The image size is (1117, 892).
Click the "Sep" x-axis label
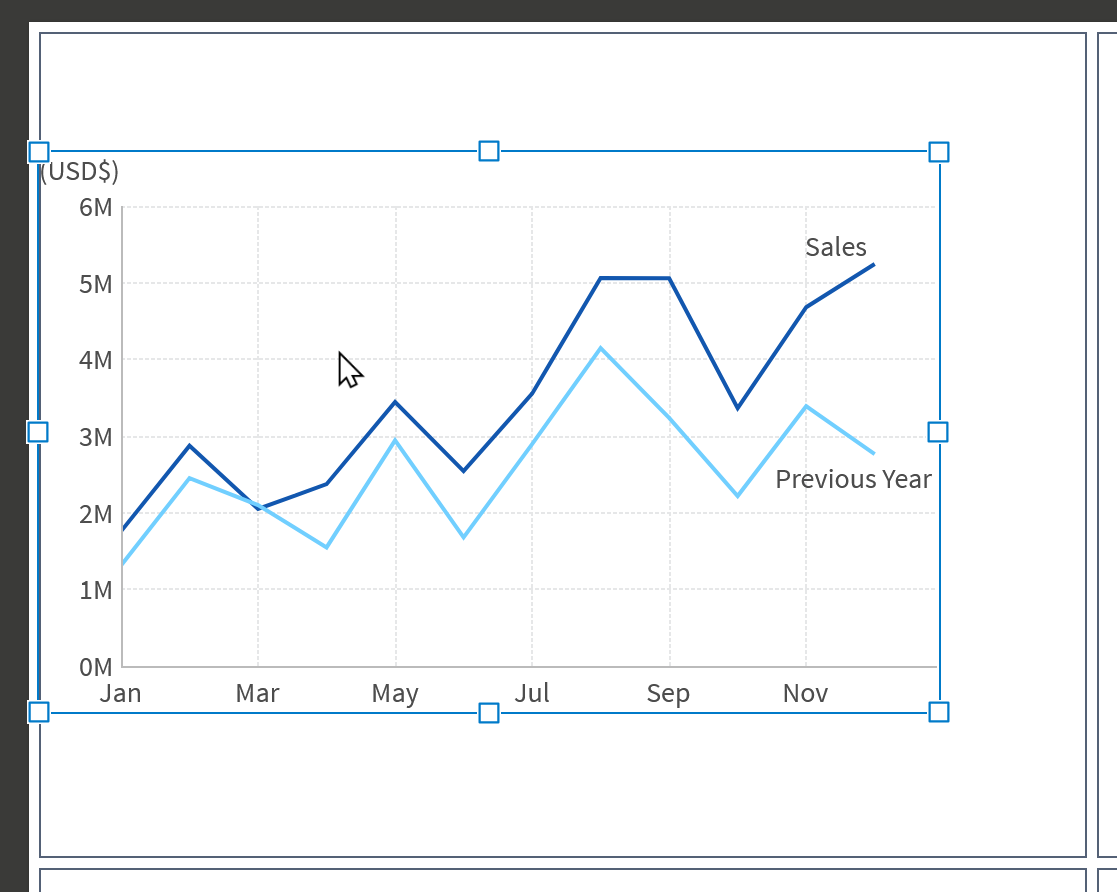668,693
